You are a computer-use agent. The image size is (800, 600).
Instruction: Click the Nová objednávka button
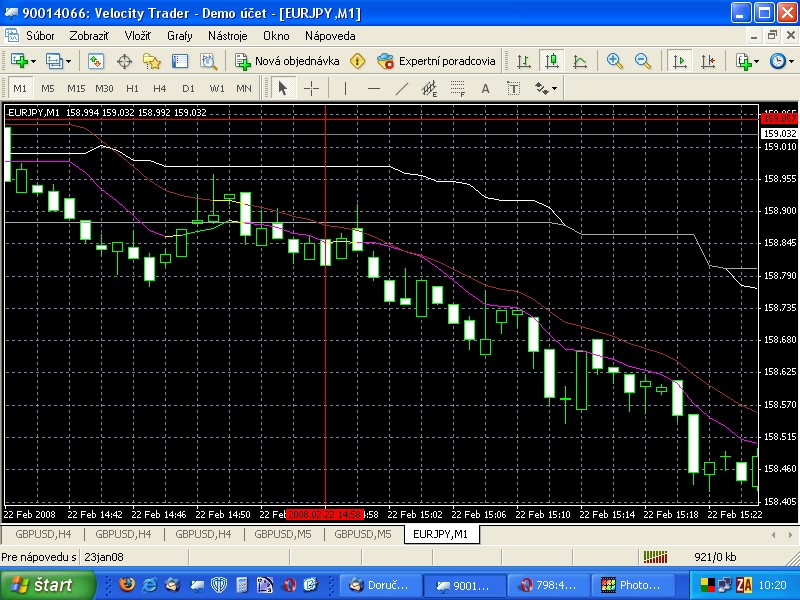coord(288,61)
